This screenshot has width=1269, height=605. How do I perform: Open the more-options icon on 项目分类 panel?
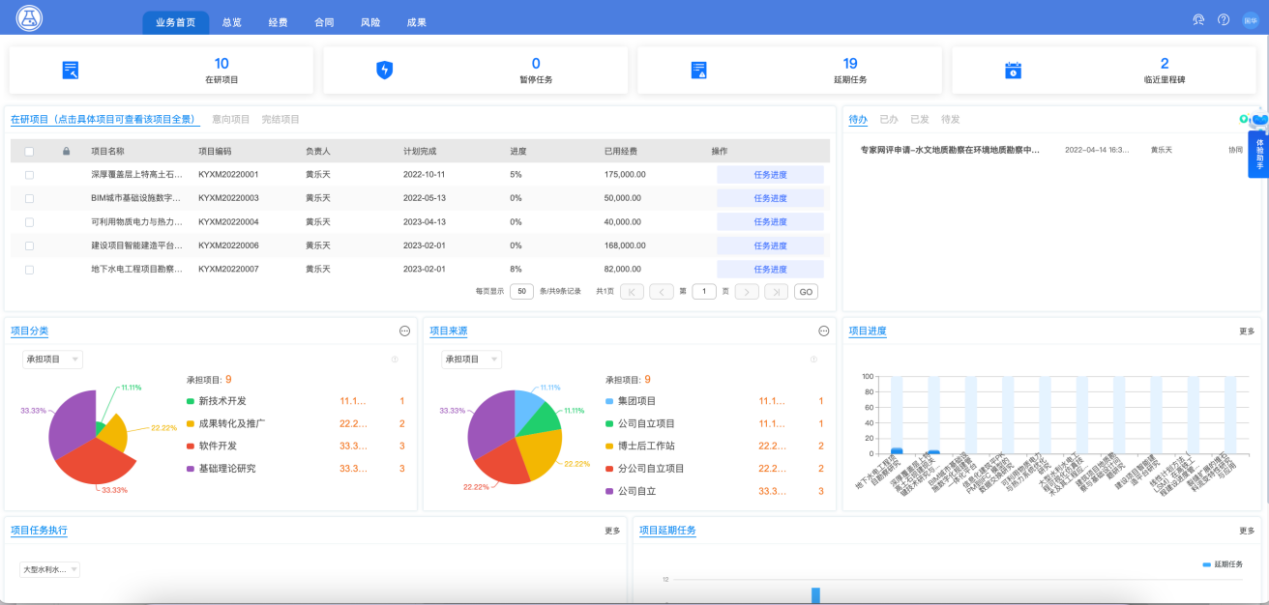[404, 331]
